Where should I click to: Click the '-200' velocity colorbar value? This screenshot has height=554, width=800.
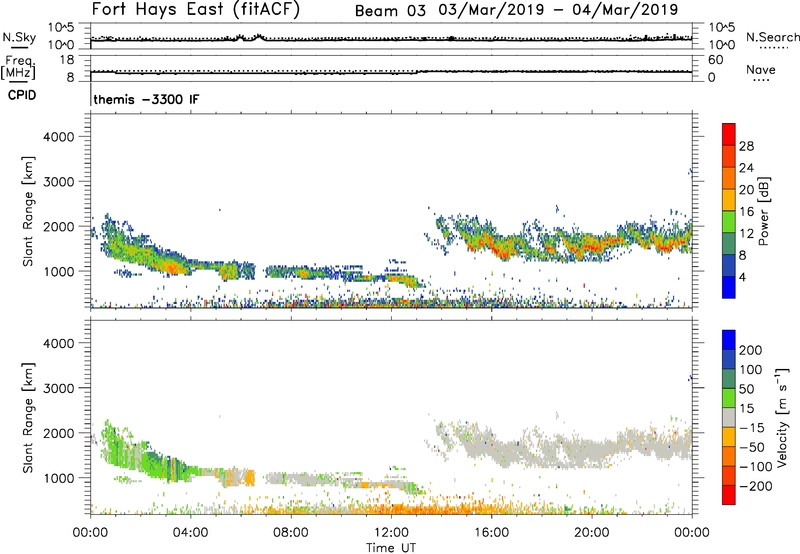point(755,486)
